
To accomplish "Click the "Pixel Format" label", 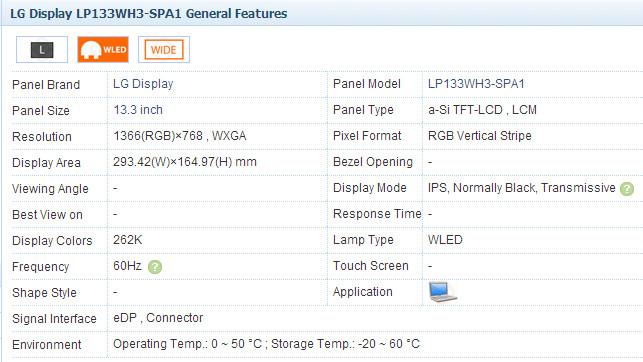I will 367,136.
